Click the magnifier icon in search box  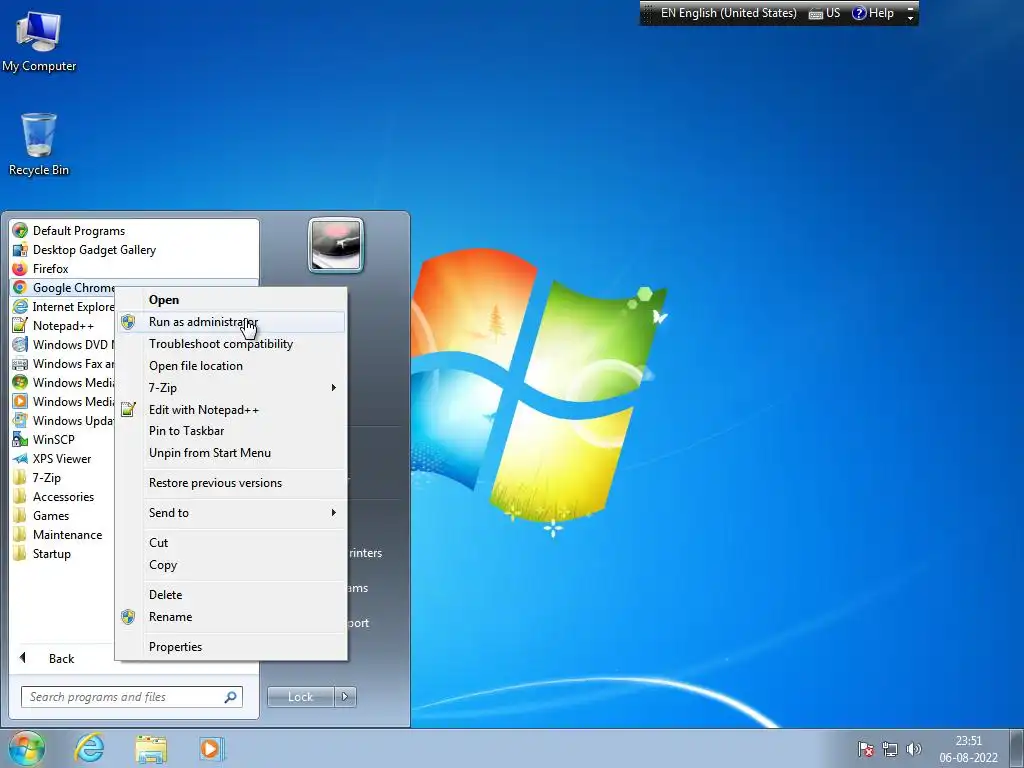(231, 697)
